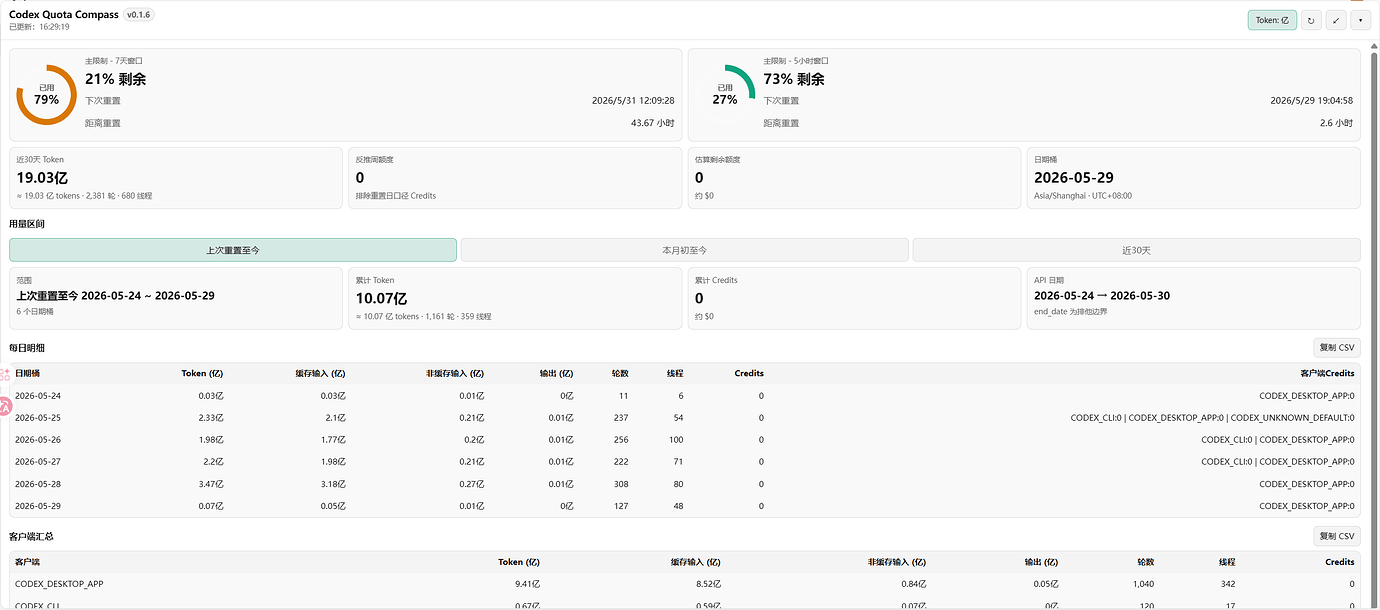Switch to the 近30天 range tab
The width and height of the screenshot is (1380, 610).
point(1137,250)
